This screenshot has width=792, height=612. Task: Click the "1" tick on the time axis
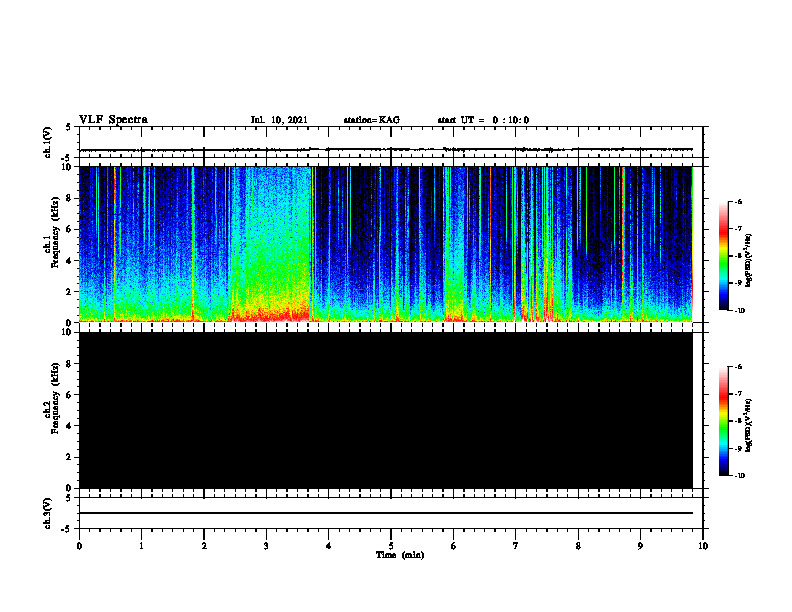point(141,546)
